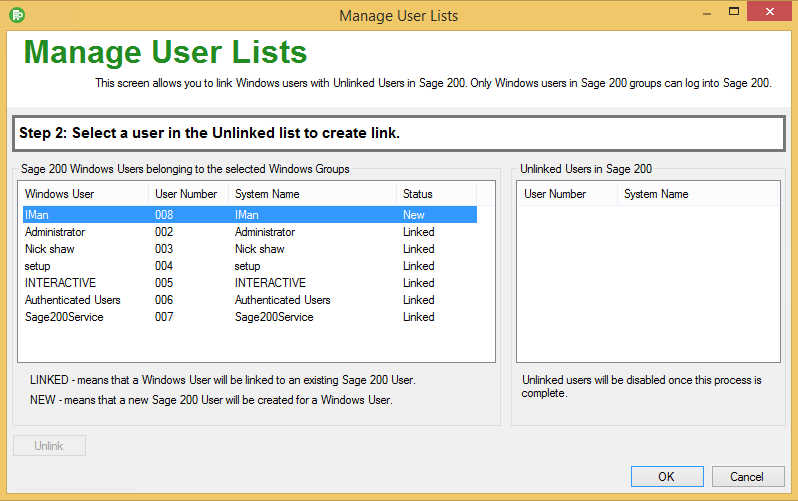Click the New status of IMan
The height and width of the screenshot is (501, 798).
(x=414, y=215)
